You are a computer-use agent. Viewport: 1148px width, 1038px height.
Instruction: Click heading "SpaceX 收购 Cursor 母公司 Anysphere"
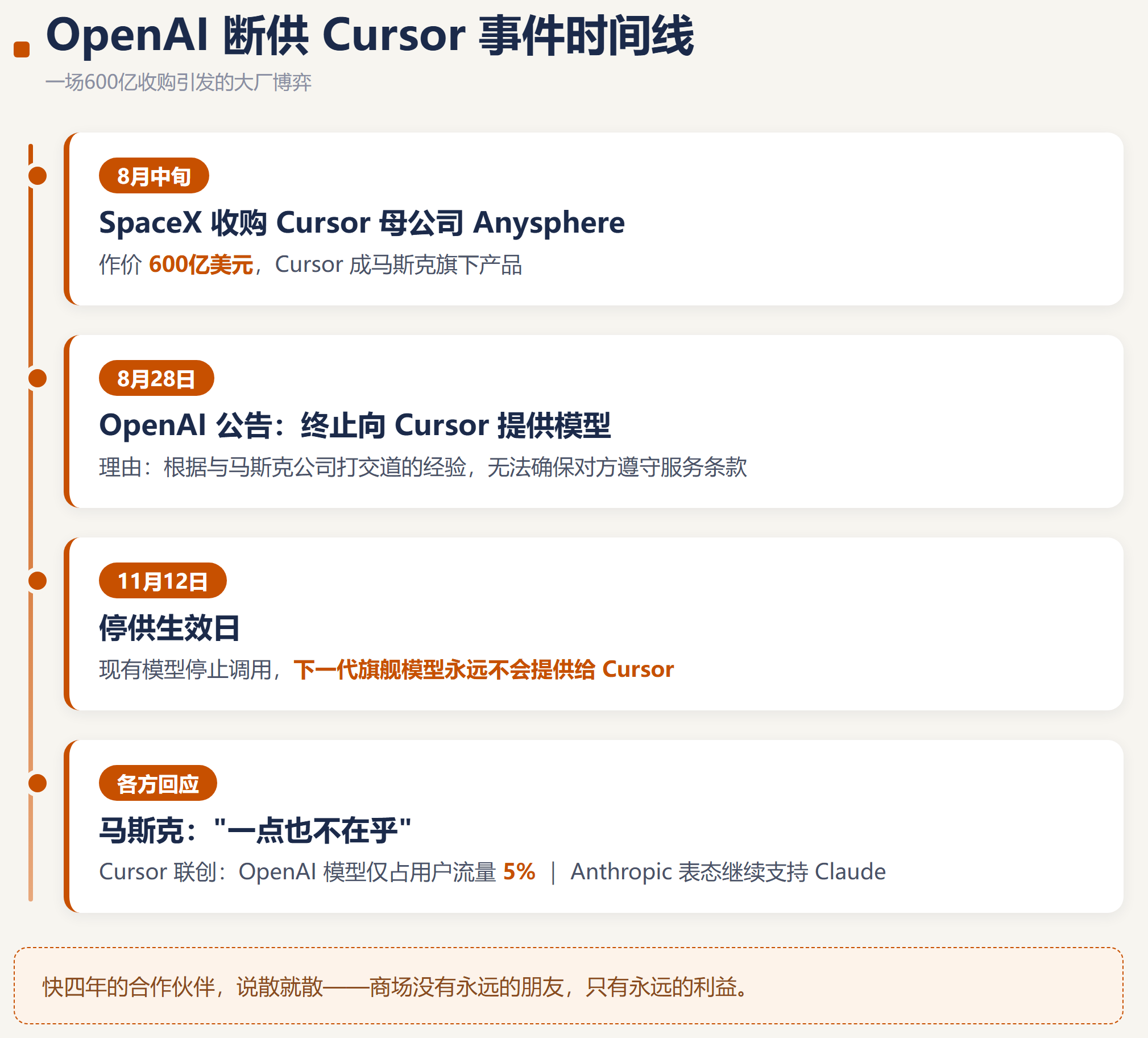click(362, 223)
